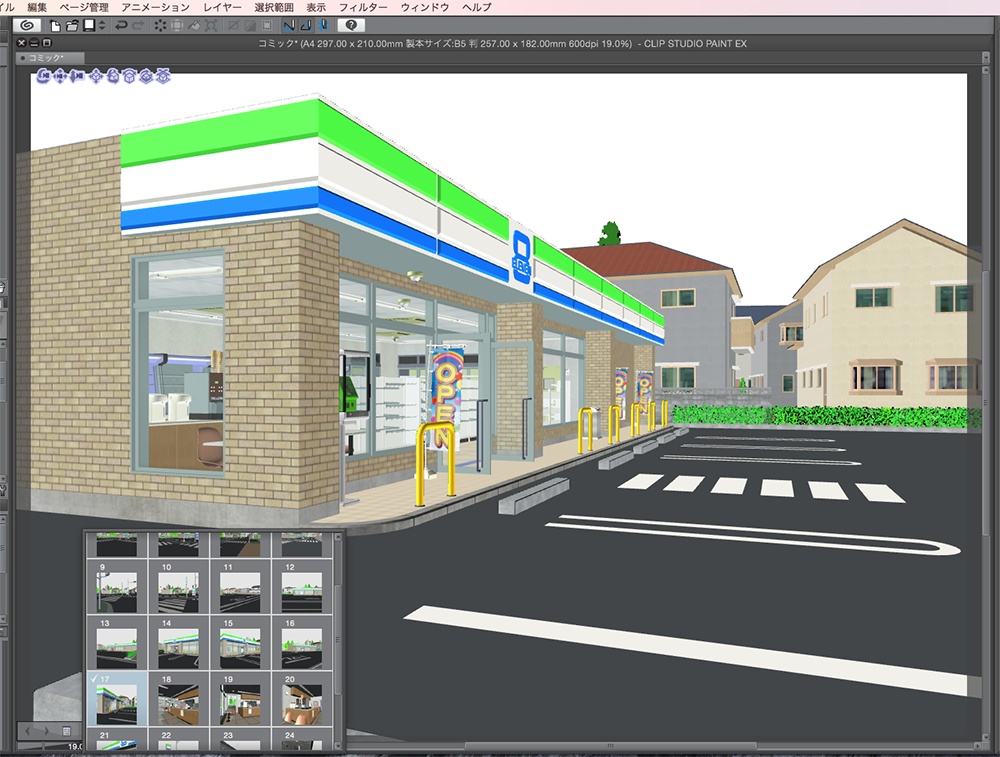
Task: Choose camera preset thumbnail 10
Action: click(179, 587)
